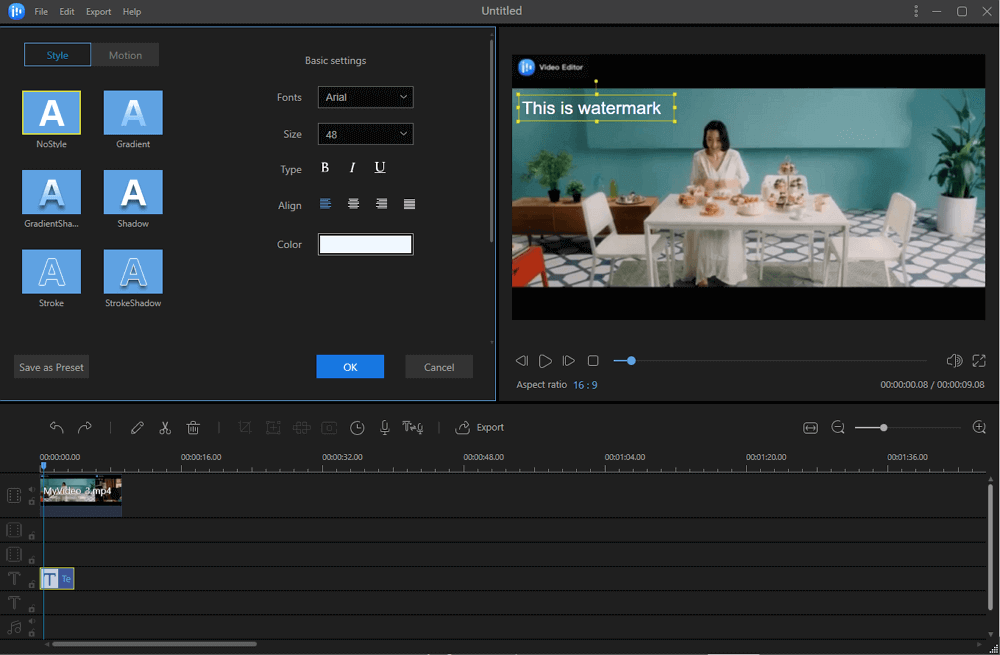Click the Save as Preset button

[51, 366]
